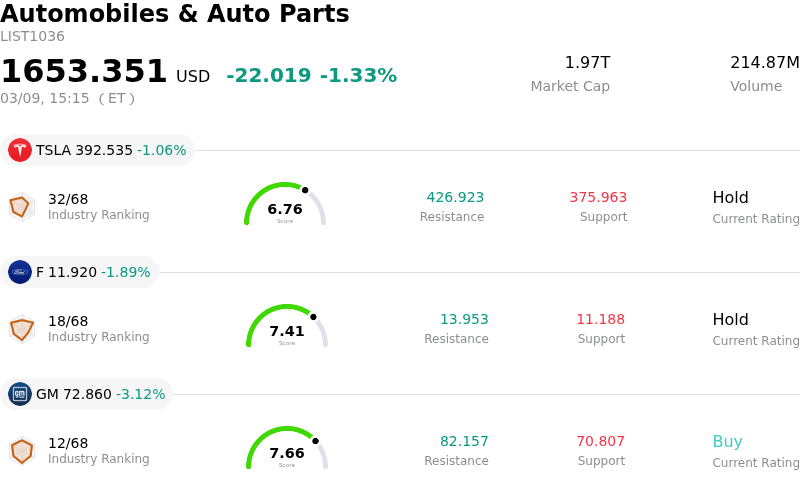800x488 pixels.
Task: Click the TSLA 6.76 score gauge
Action: pos(285,205)
